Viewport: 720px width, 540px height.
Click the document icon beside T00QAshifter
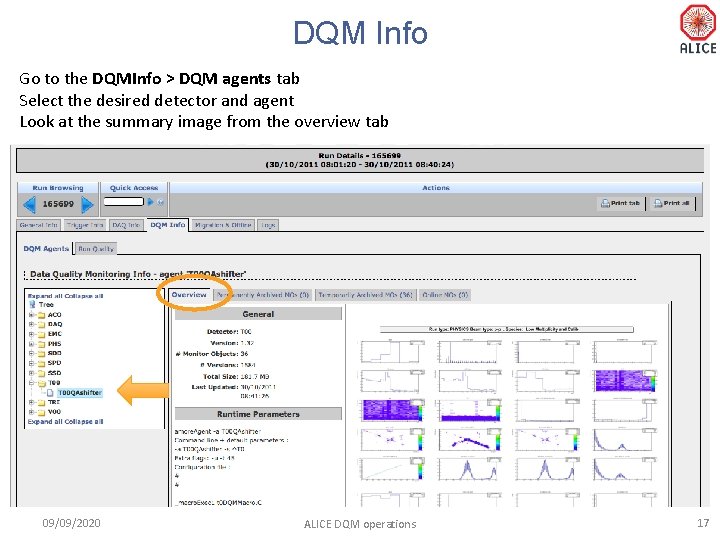[50, 393]
